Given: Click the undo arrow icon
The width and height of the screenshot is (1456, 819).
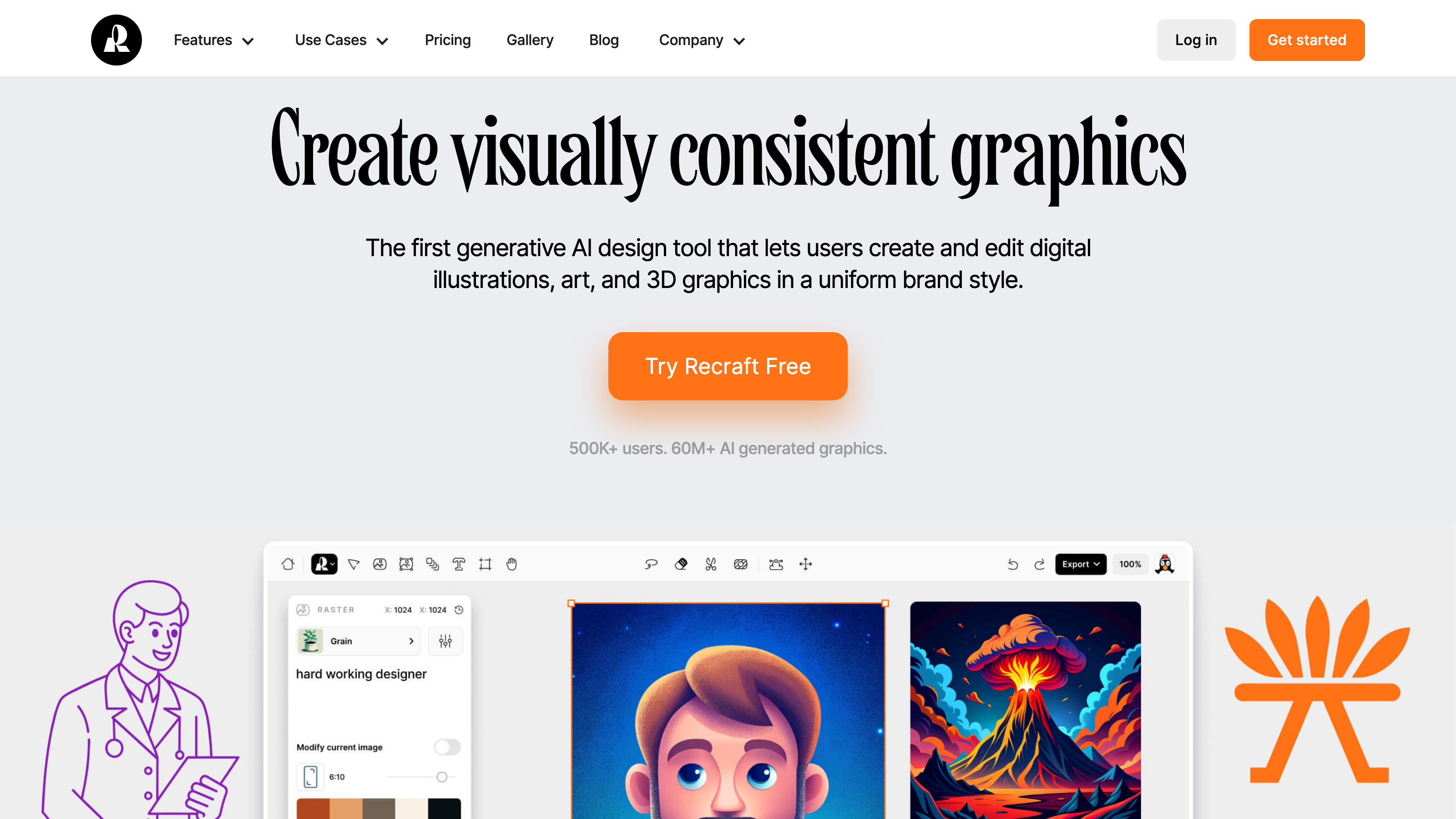Looking at the screenshot, I should pyautogui.click(x=1013, y=564).
